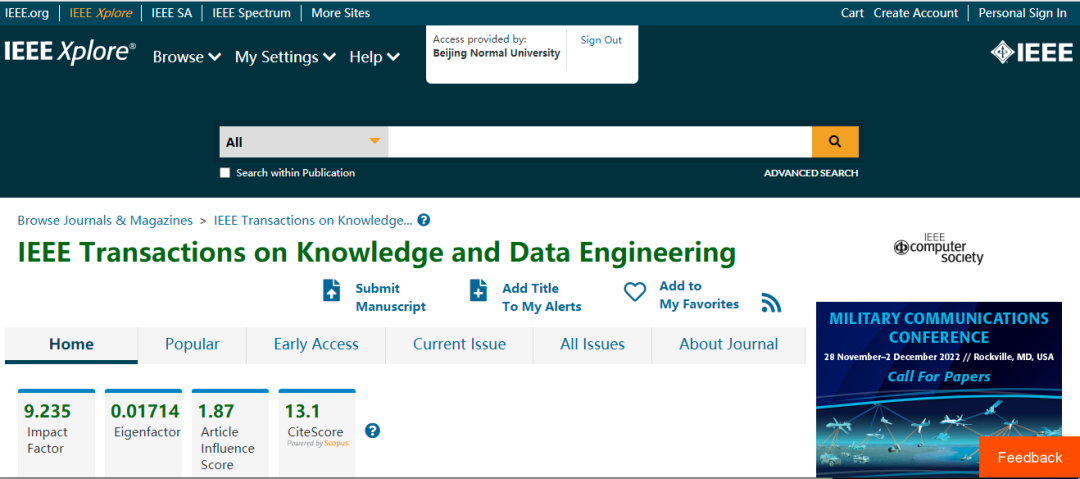Open the All Issues tab
The height and width of the screenshot is (479, 1080).
click(x=592, y=344)
